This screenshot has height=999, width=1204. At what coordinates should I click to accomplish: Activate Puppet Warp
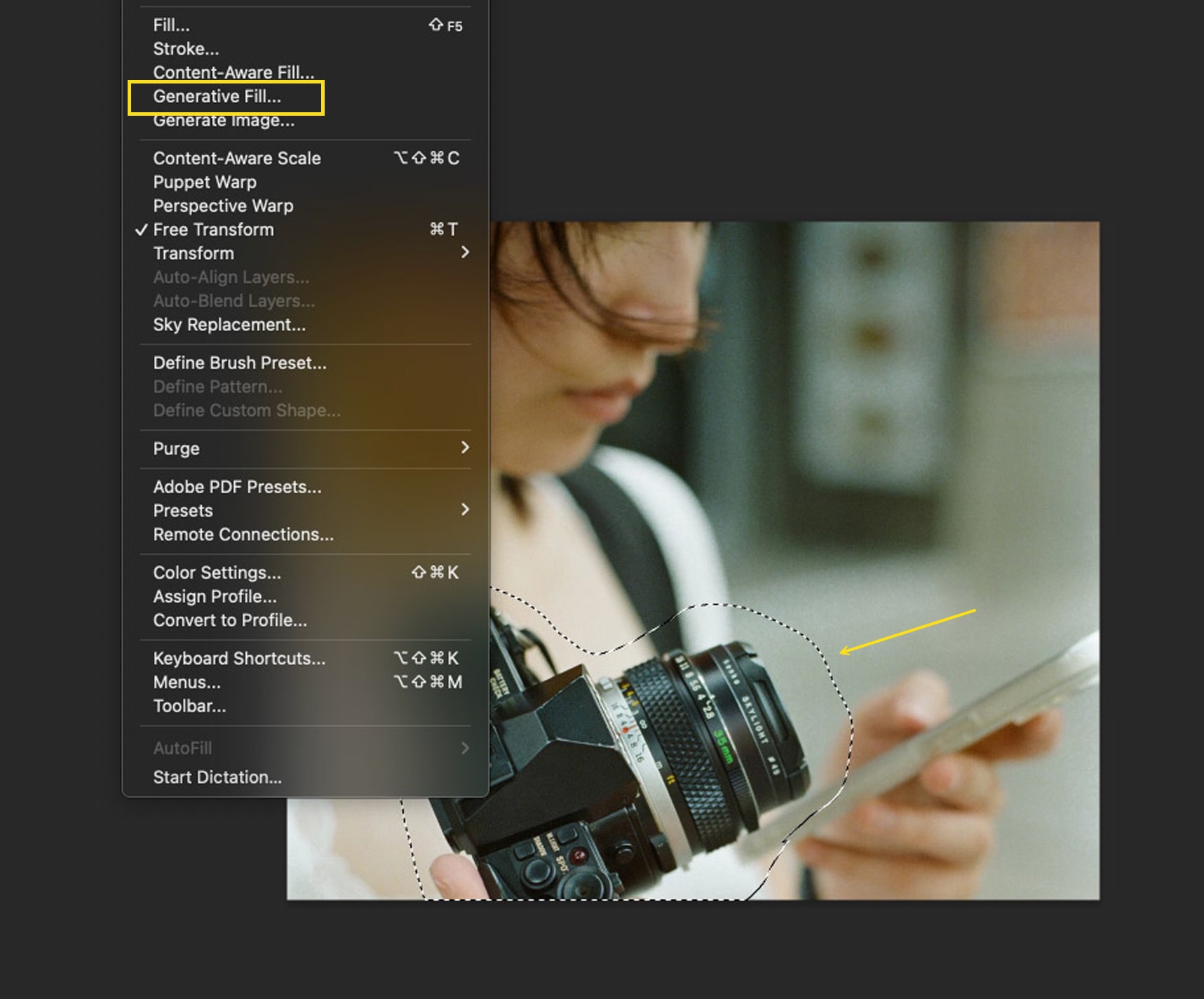(205, 182)
